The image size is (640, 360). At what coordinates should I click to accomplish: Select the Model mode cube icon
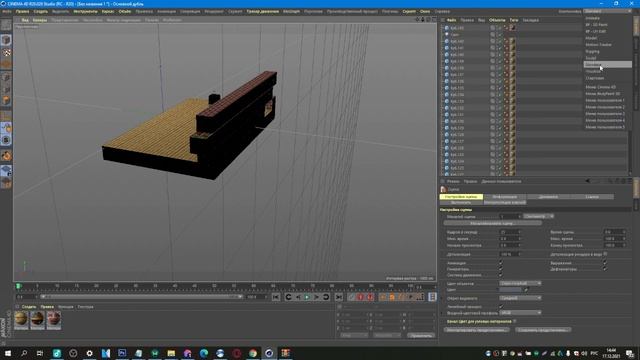tap(6, 40)
